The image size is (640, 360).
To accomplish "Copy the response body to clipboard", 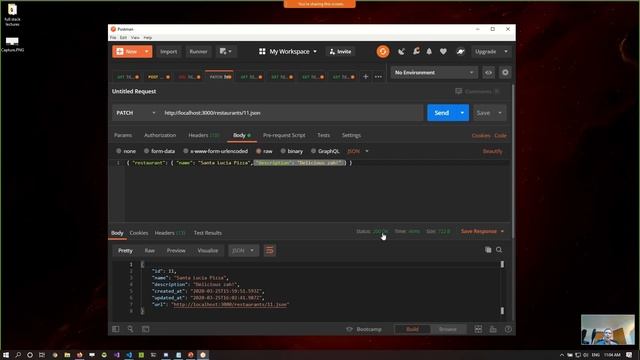I will click(488, 250).
